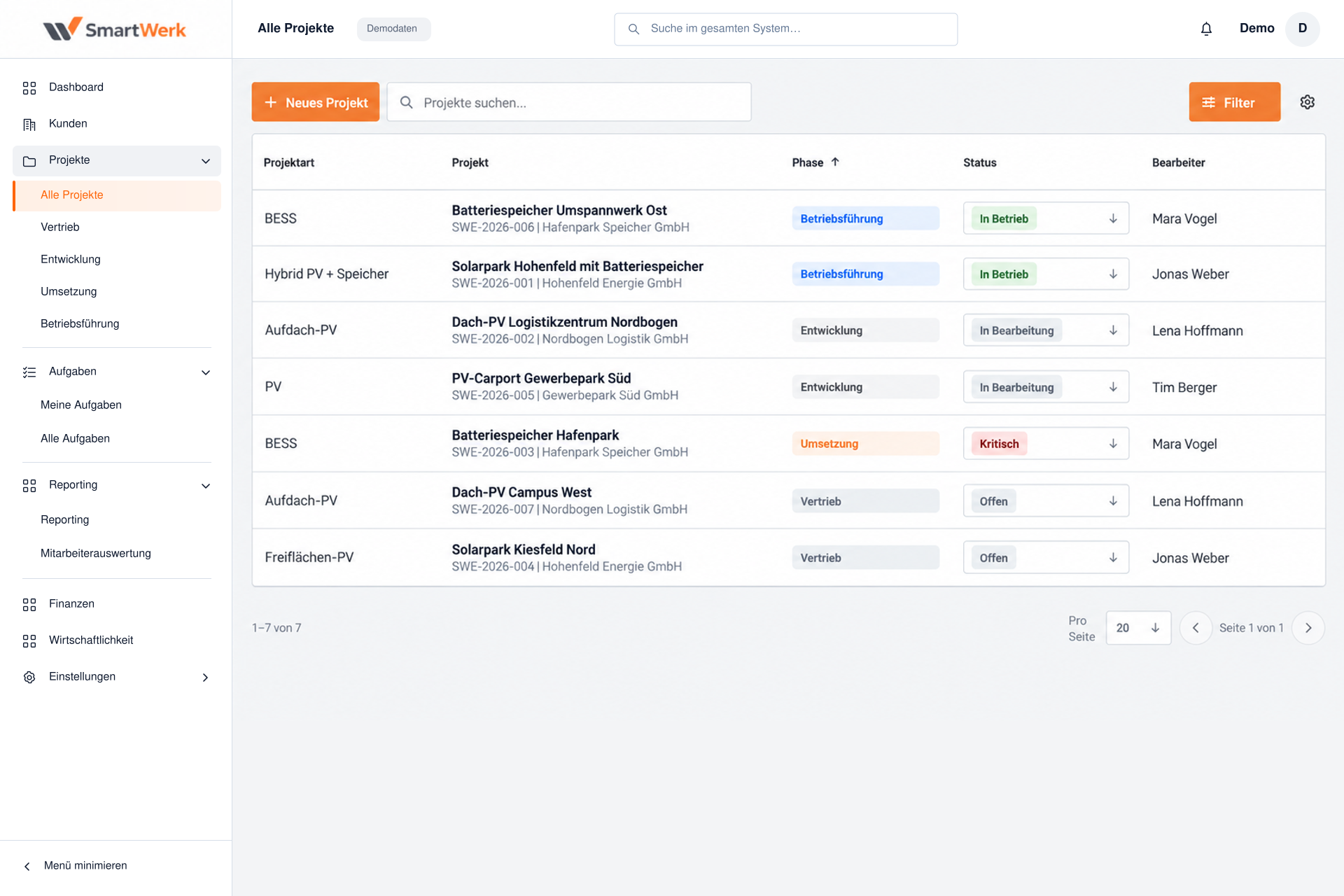Image resolution: width=1344 pixels, height=896 pixels.
Task: Click the Wirtschaftlichkeit grid icon
Action: point(29,640)
